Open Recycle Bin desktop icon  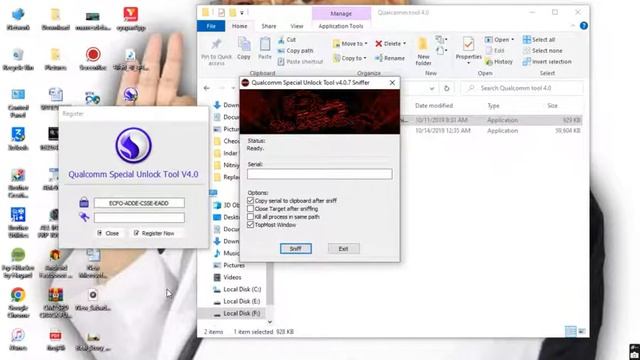(x=18, y=60)
